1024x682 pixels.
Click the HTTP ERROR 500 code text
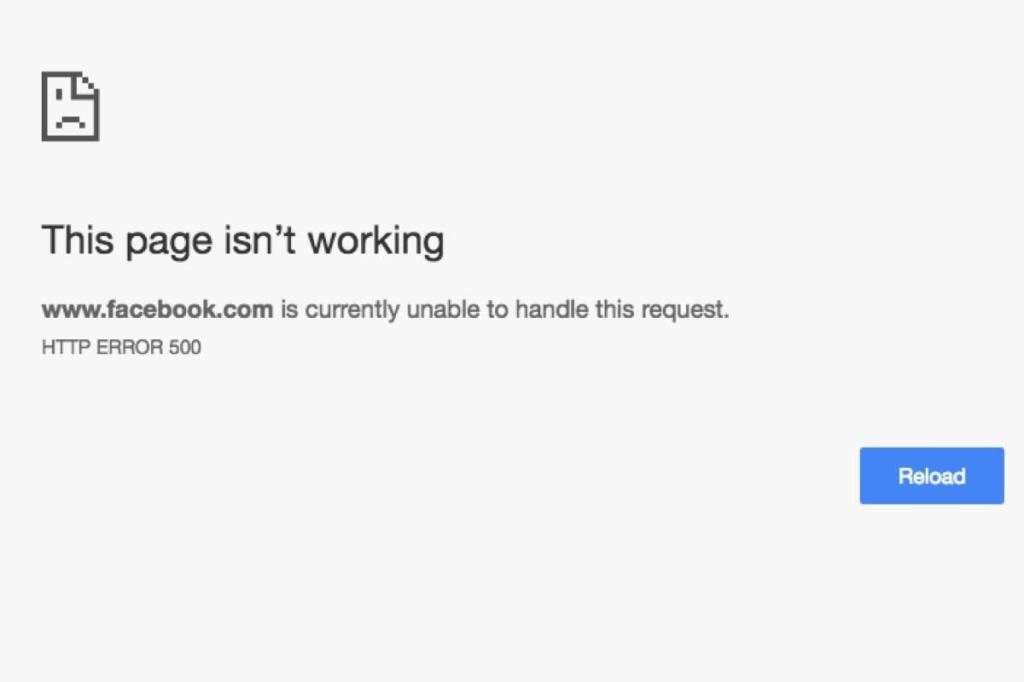coord(121,347)
